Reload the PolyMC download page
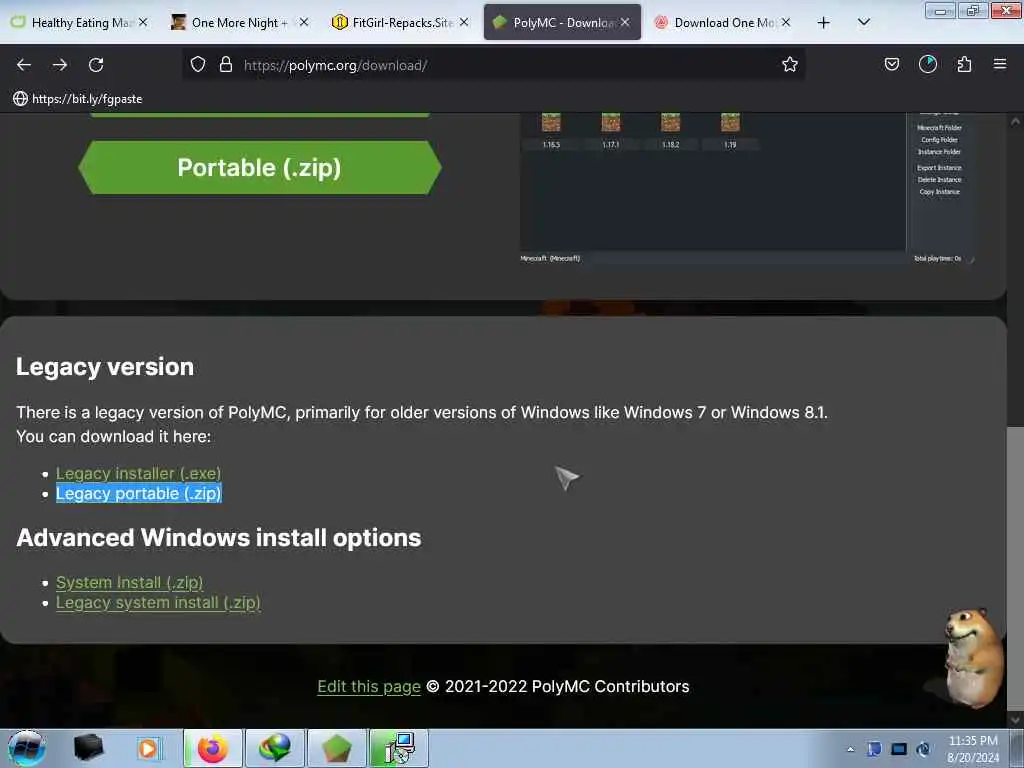Image resolution: width=1024 pixels, height=768 pixels. pos(96,65)
